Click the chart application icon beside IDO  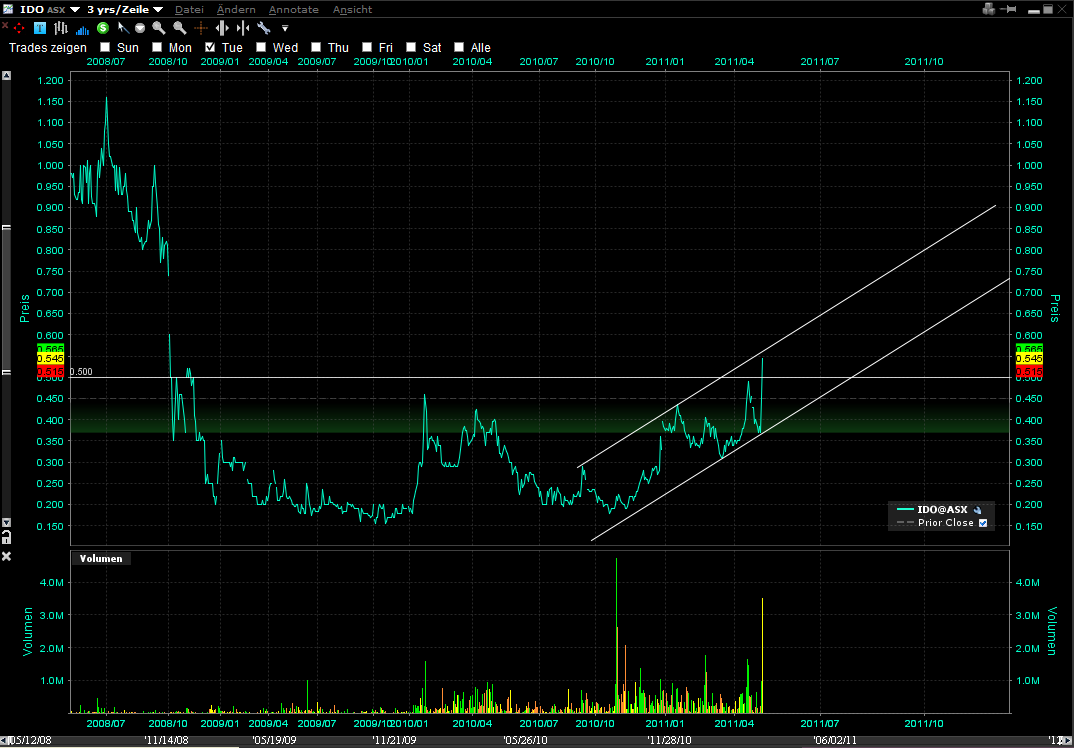(x=10, y=9)
